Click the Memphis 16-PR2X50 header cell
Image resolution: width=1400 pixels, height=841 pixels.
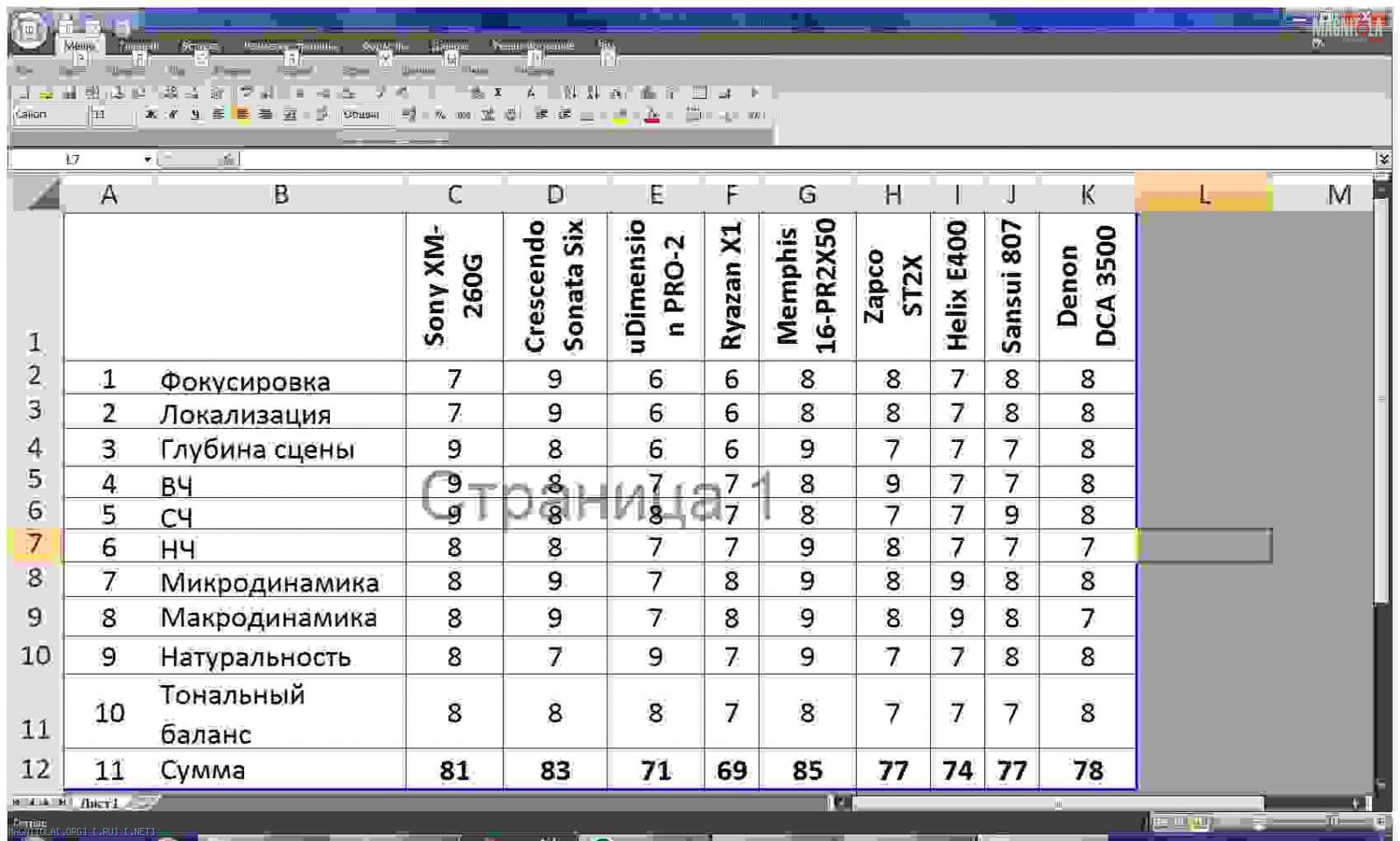(807, 286)
